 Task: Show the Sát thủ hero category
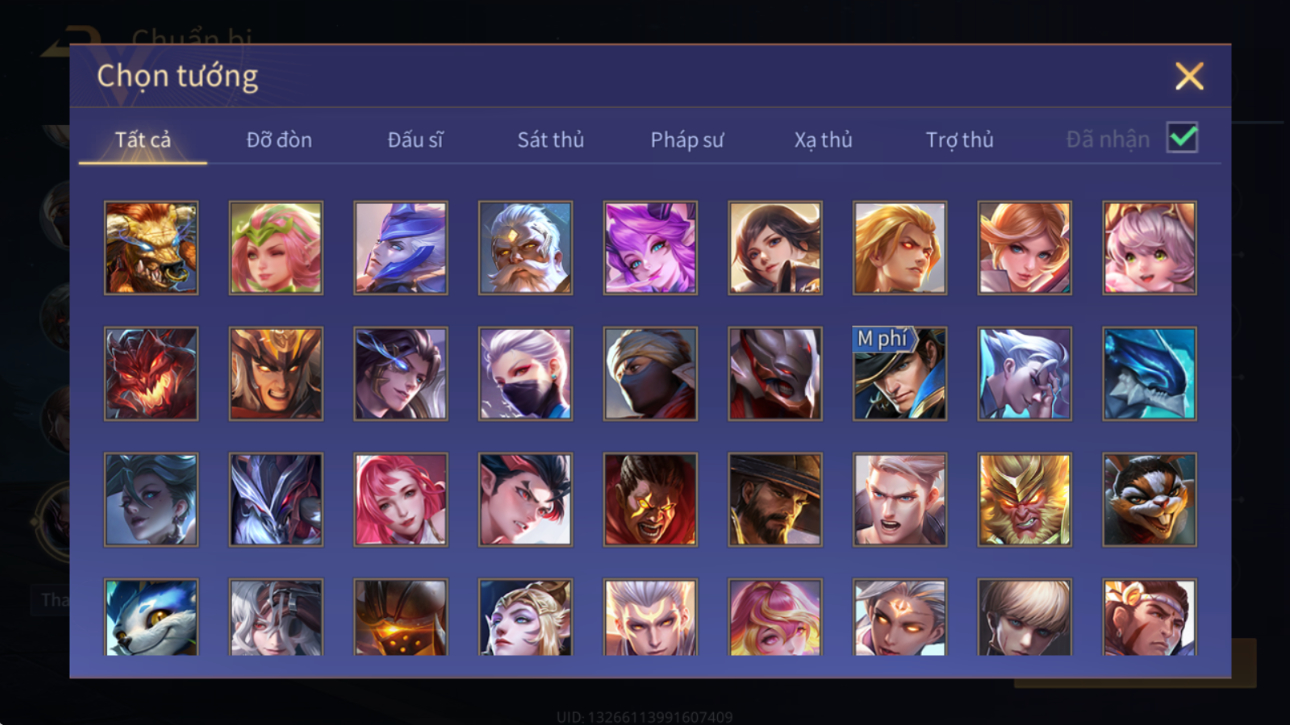[550, 140]
